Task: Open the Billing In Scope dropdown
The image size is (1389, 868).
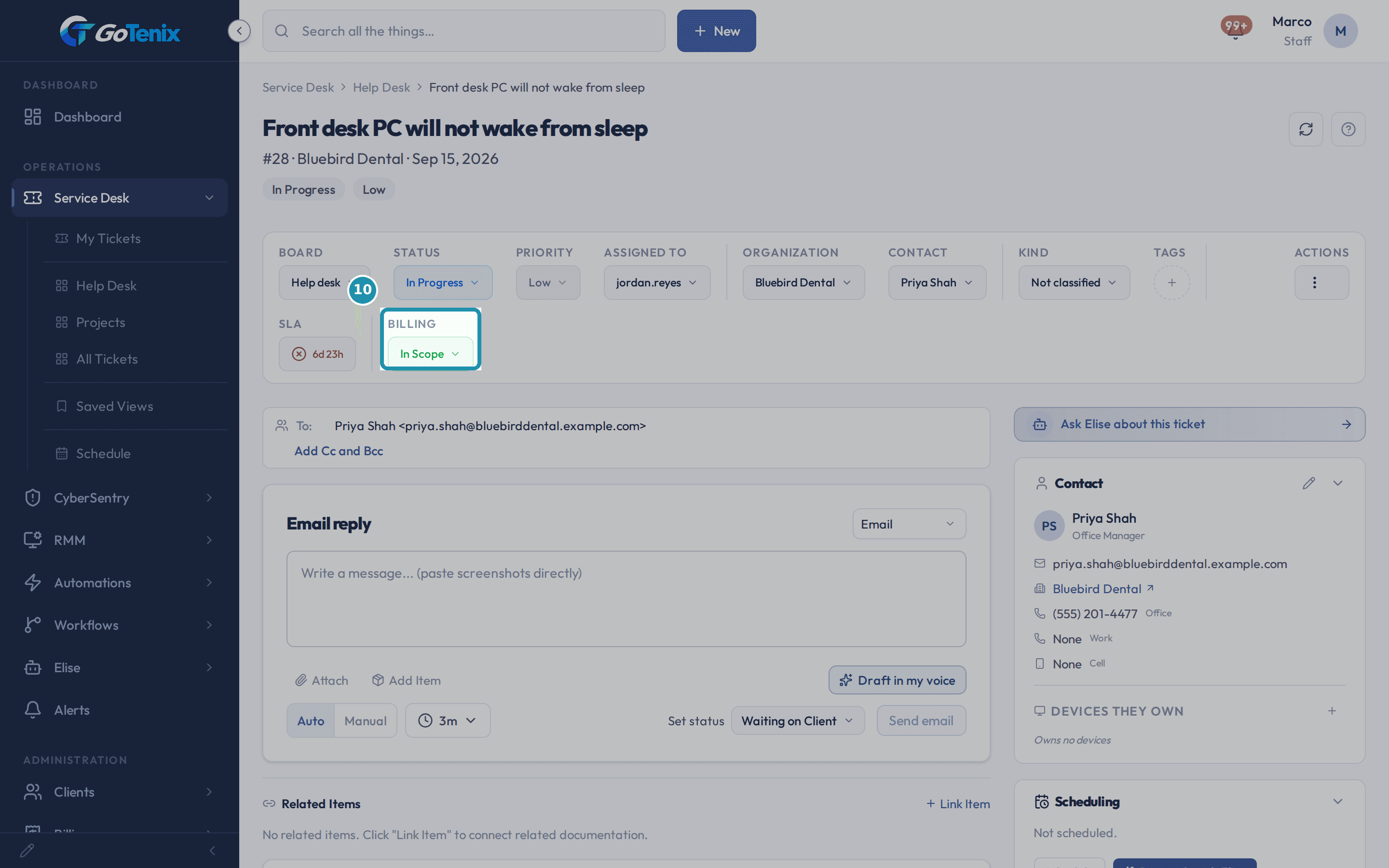Action: tap(431, 353)
